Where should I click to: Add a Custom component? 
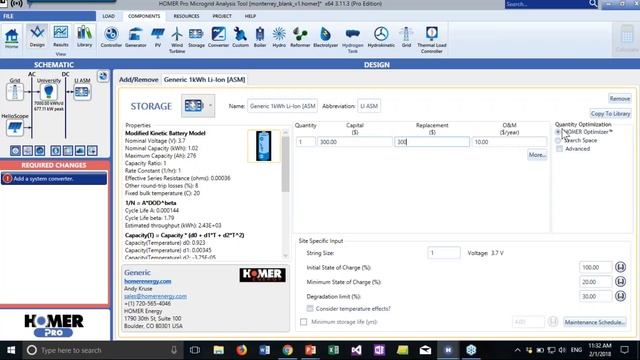[240, 38]
